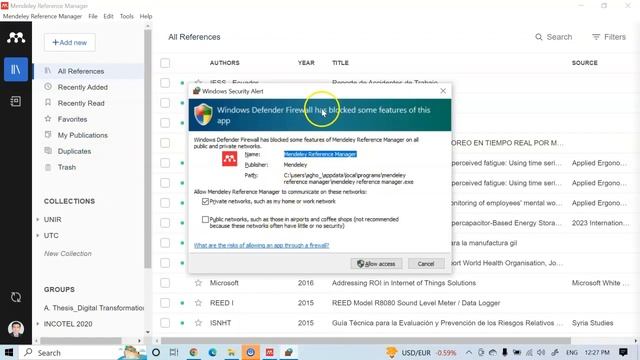Click the Cortana circle on taskbar

click(156, 352)
